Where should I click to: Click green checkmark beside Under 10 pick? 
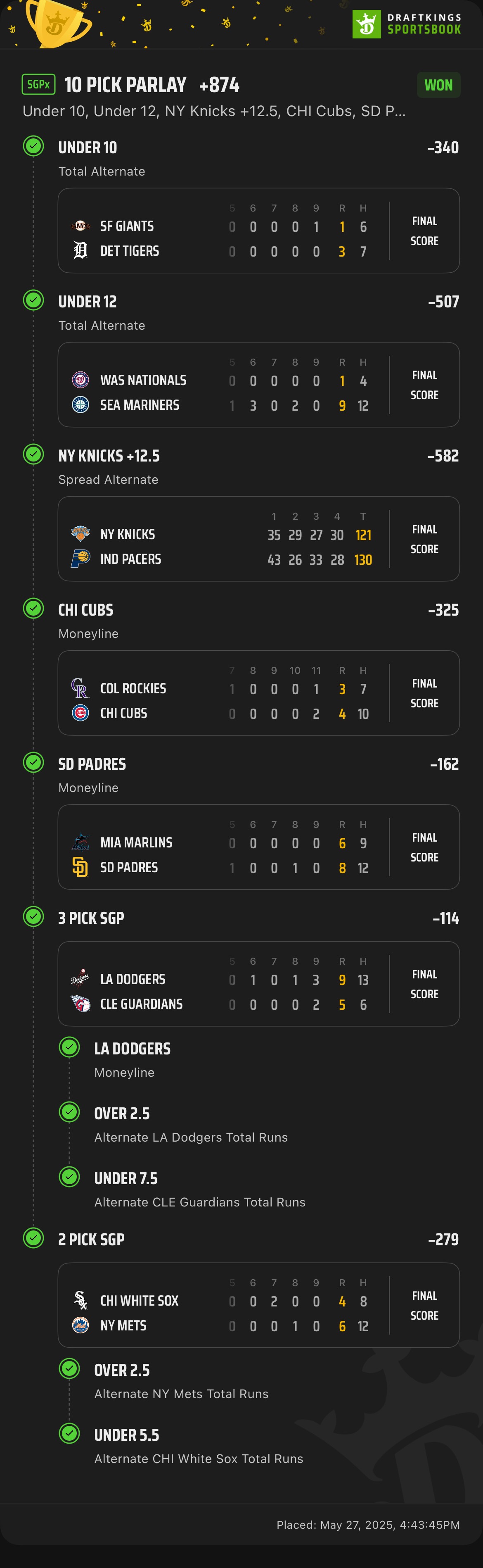[33, 146]
